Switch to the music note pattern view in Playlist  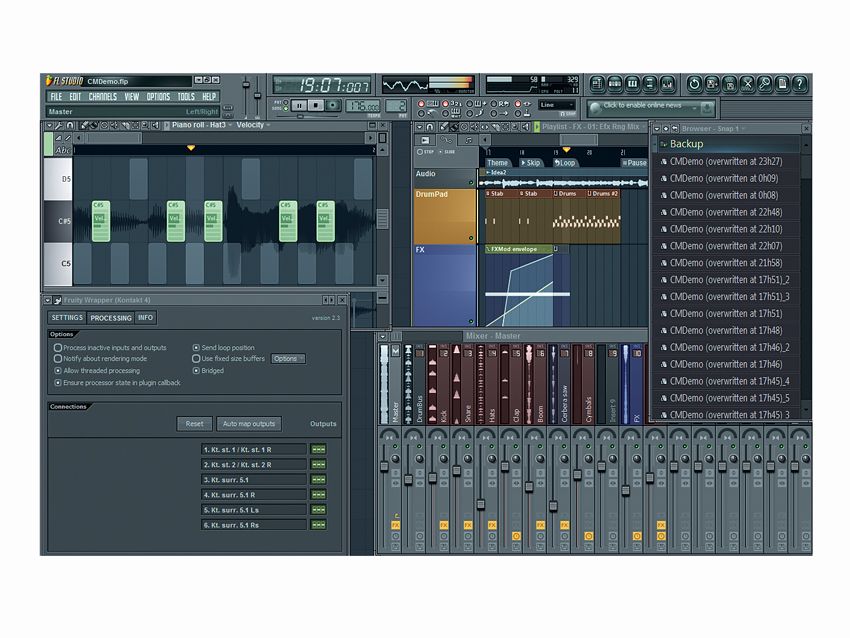(467, 140)
